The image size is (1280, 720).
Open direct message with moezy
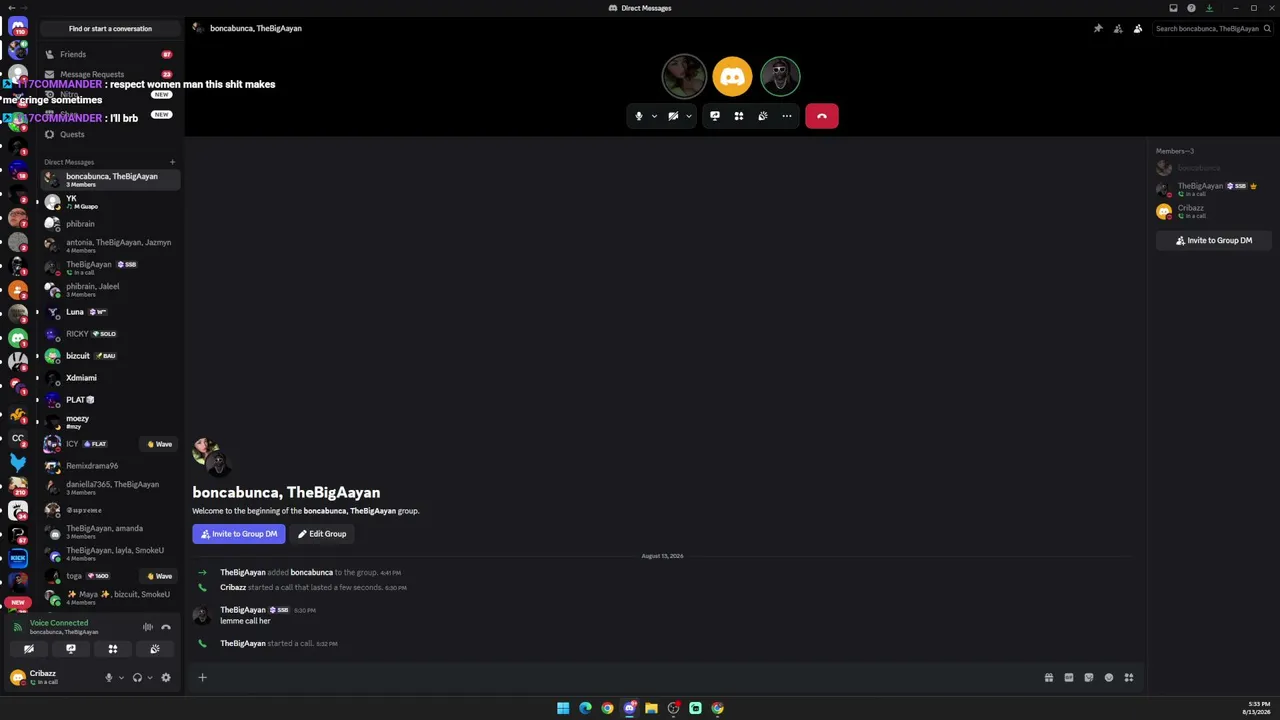coord(110,422)
